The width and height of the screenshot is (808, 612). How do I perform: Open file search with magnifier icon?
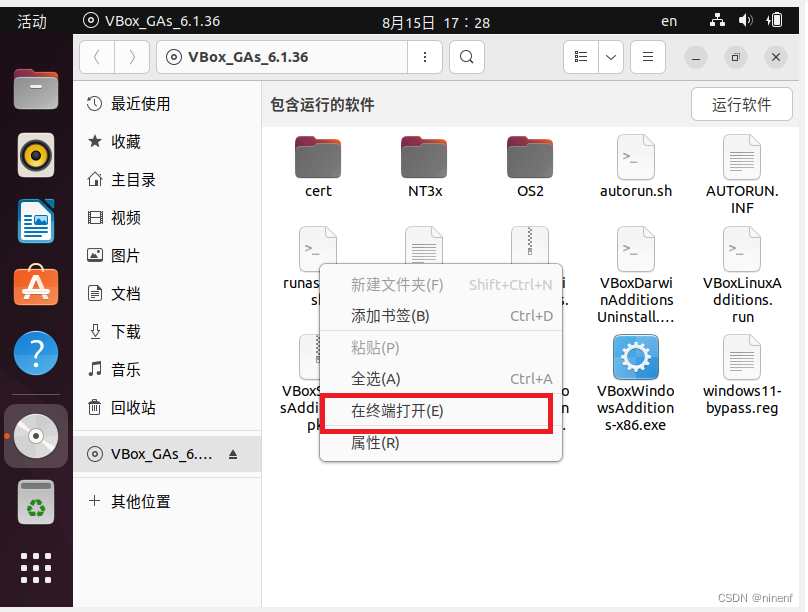pyautogui.click(x=466, y=57)
